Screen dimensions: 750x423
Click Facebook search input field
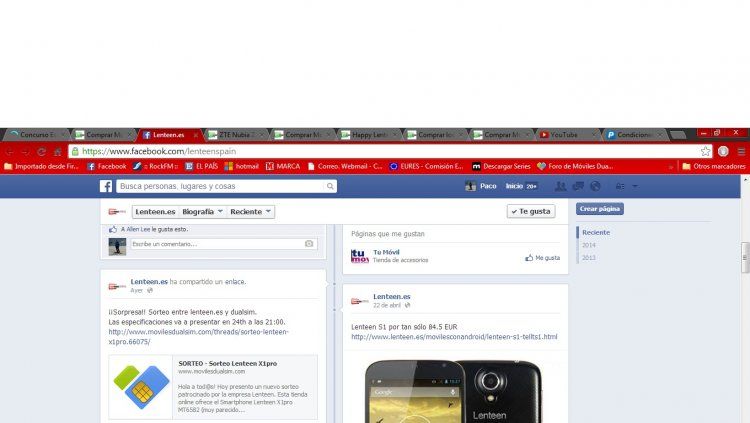pyautogui.click(x=220, y=186)
